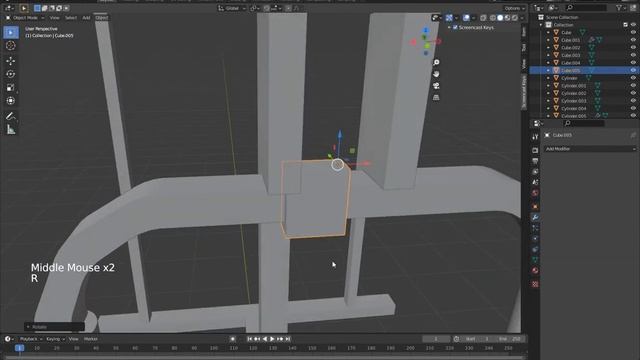Open the viewport Add menu
The image size is (640, 360).
86,18
